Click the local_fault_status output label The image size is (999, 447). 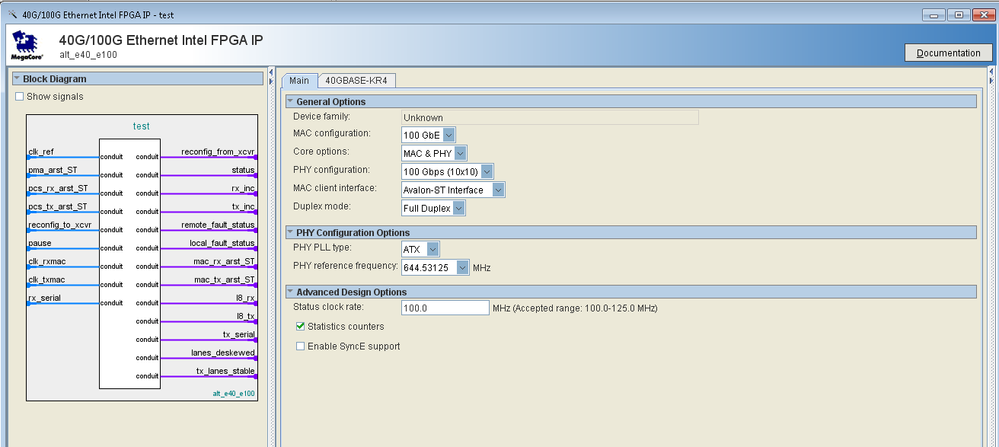222,243
